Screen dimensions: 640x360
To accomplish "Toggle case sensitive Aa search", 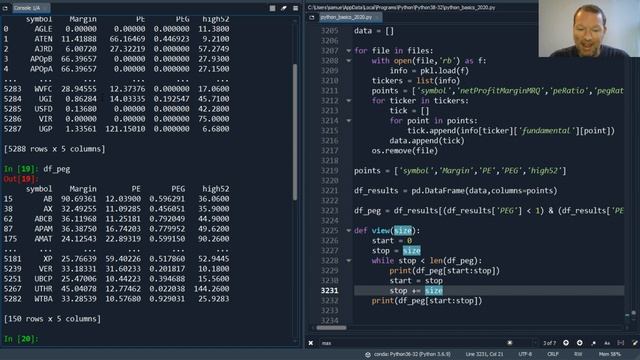I will tap(607, 343).
